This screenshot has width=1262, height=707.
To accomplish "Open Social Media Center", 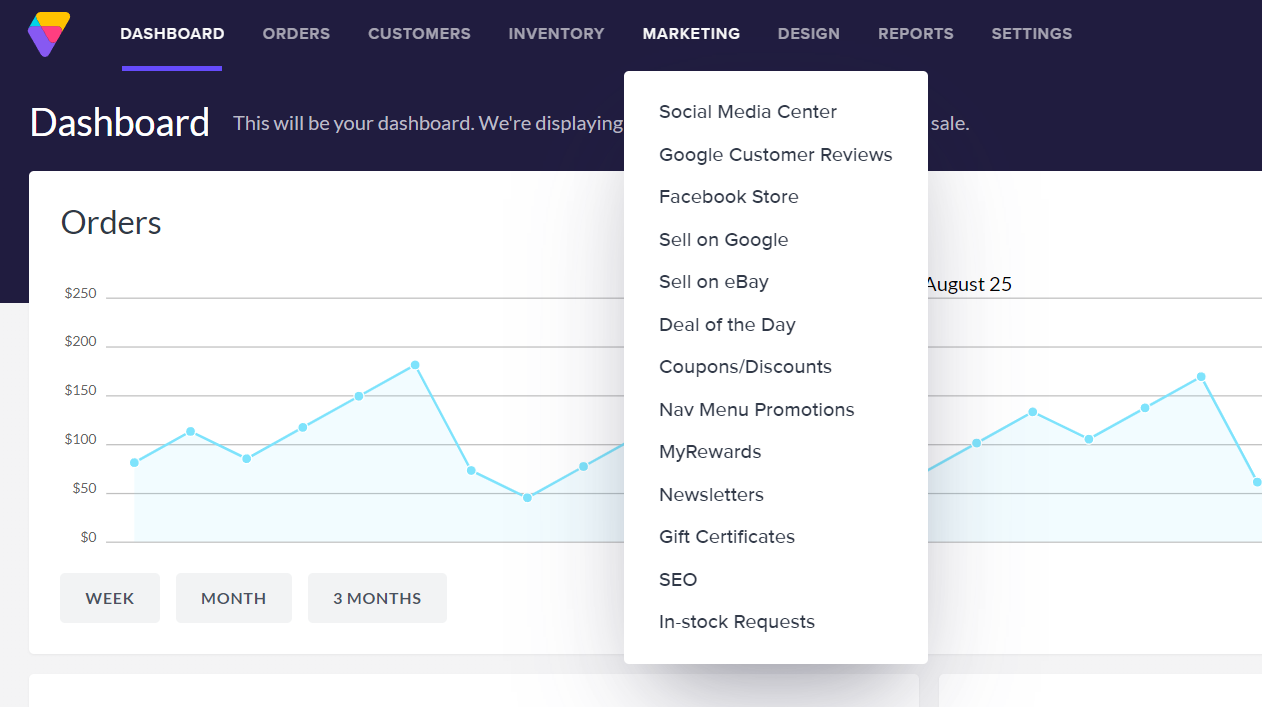I will click(x=747, y=111).
